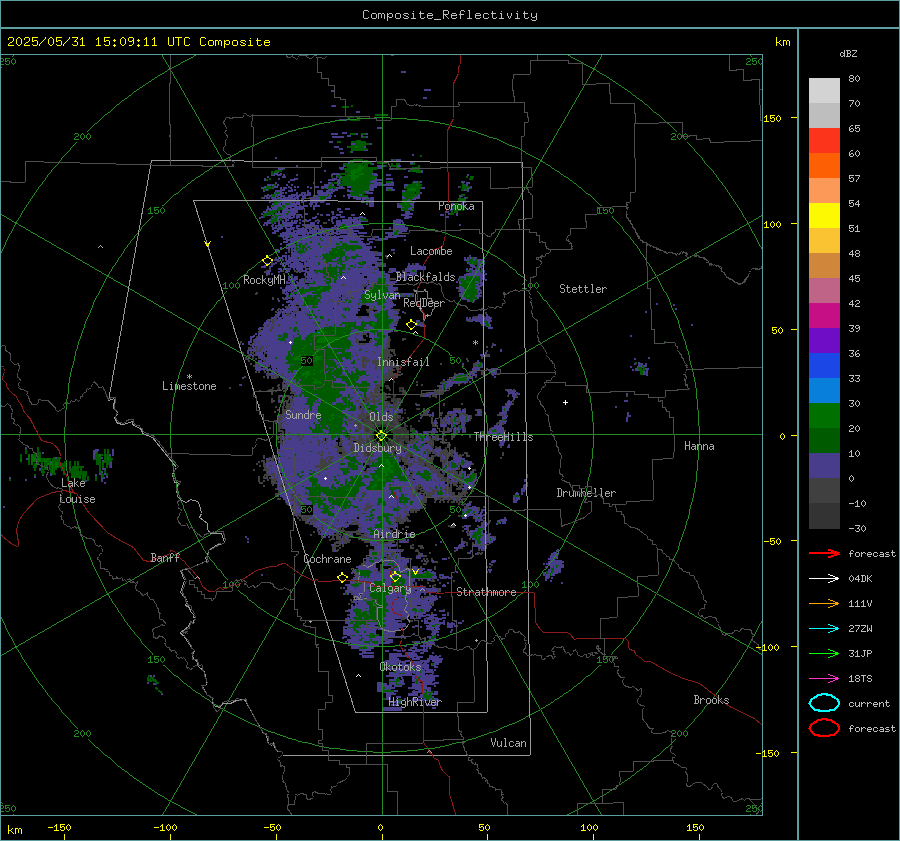Click the -150 value on bottom axis

pos(59,827)
